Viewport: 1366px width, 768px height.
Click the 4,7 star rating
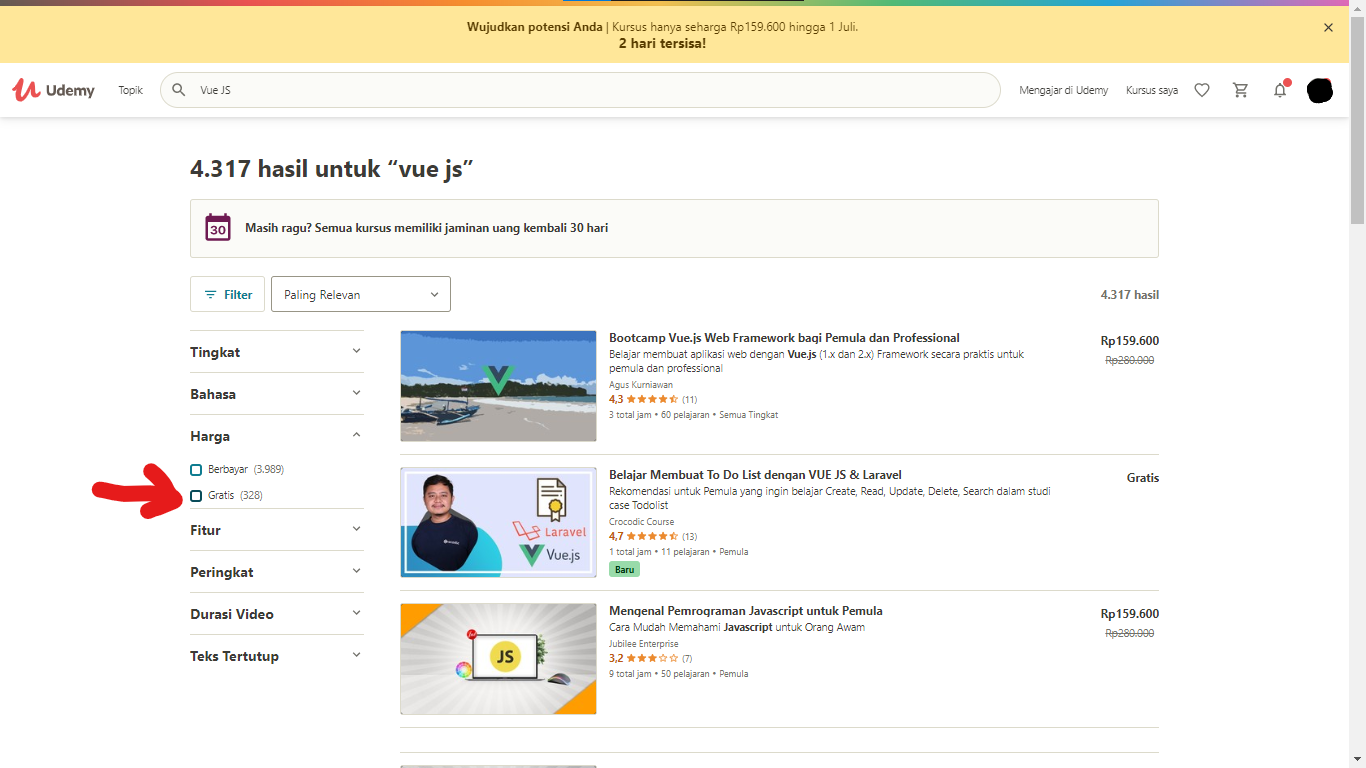(x=653, y=536)
